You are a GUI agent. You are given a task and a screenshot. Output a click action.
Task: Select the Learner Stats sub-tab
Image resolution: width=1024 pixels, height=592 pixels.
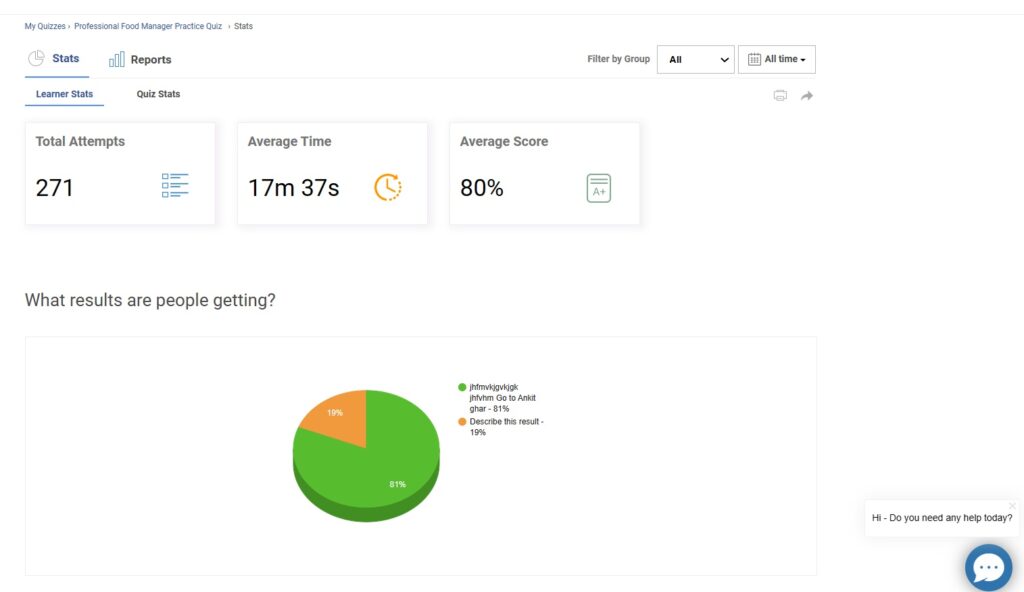[x=64, y=94]
